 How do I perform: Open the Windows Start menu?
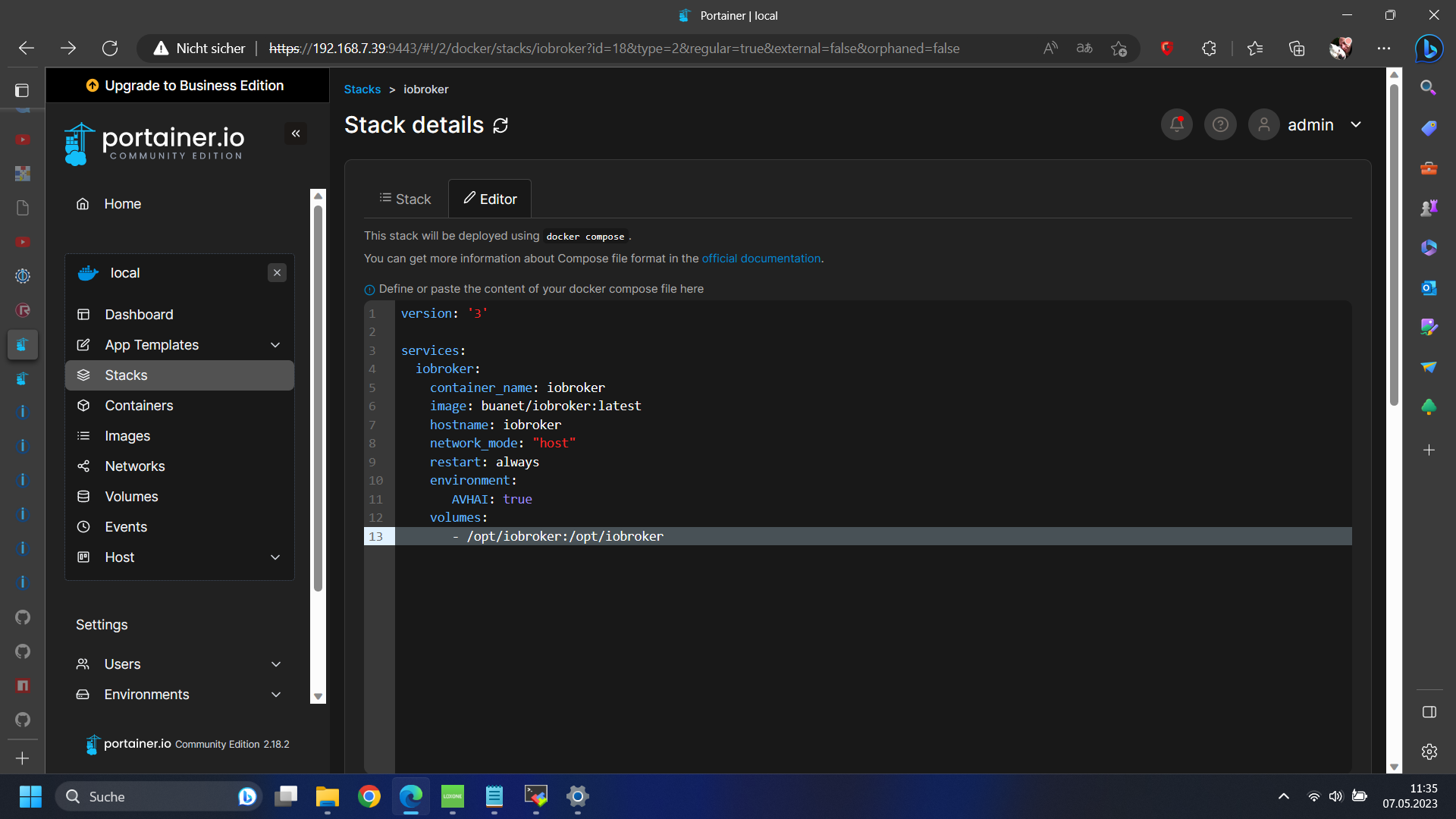tap(30, 796)
